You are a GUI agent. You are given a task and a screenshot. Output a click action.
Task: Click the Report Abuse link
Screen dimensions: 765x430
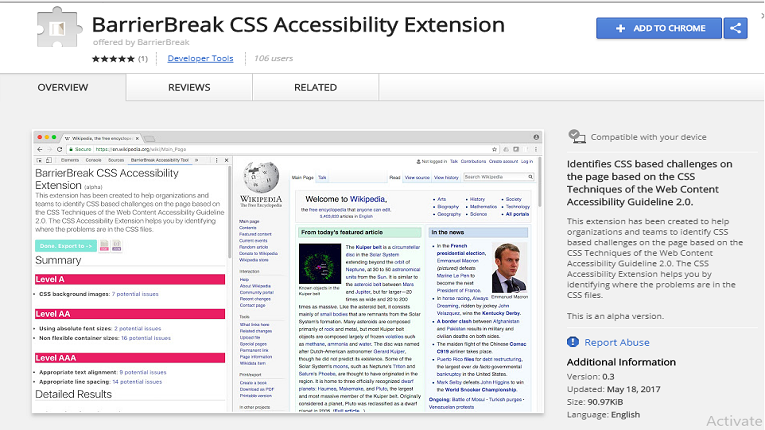pyautogui.click(x=617, y=343)
